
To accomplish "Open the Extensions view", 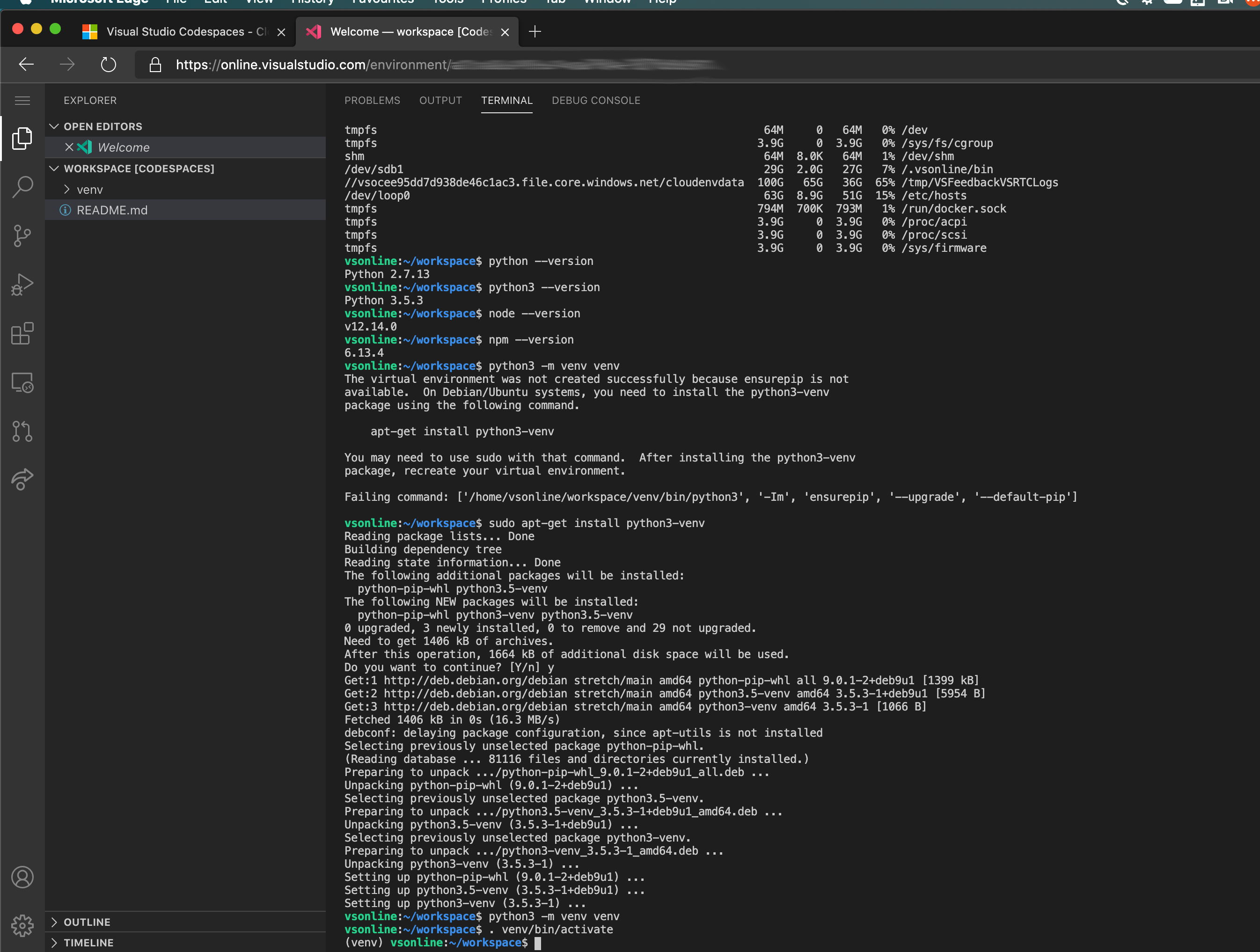I will pos(22,334).
